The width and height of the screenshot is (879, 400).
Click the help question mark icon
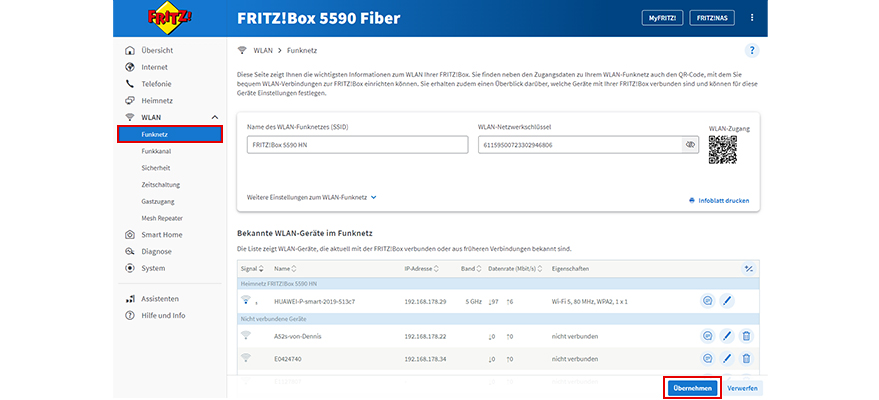pos(751,50)
